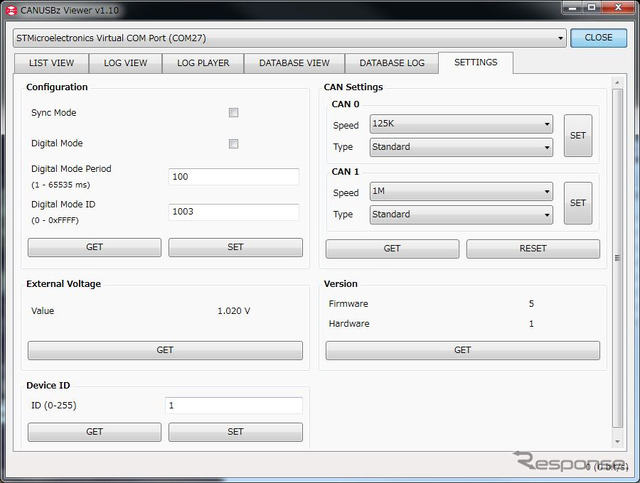Enable the Sync Mode checkbox
Image resolution: width=640 pixels, height=483 pixels.
233,113
